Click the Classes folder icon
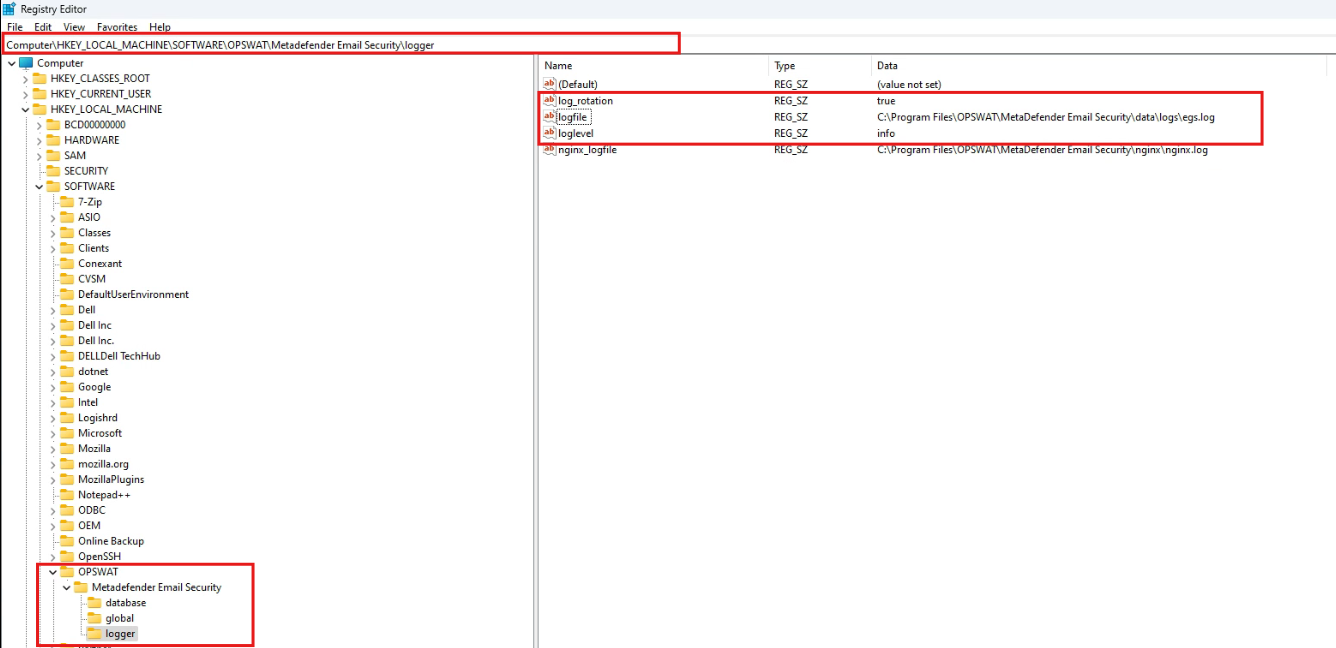The height and width of the screenshot is (648, 1336). coord(68,232)
